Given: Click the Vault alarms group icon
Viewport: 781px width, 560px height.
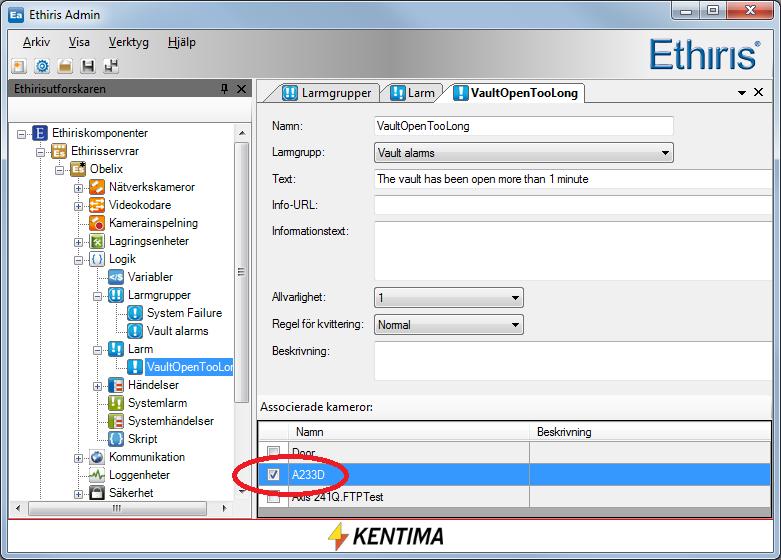Looking at the screenshot, I should coord(134,331).
